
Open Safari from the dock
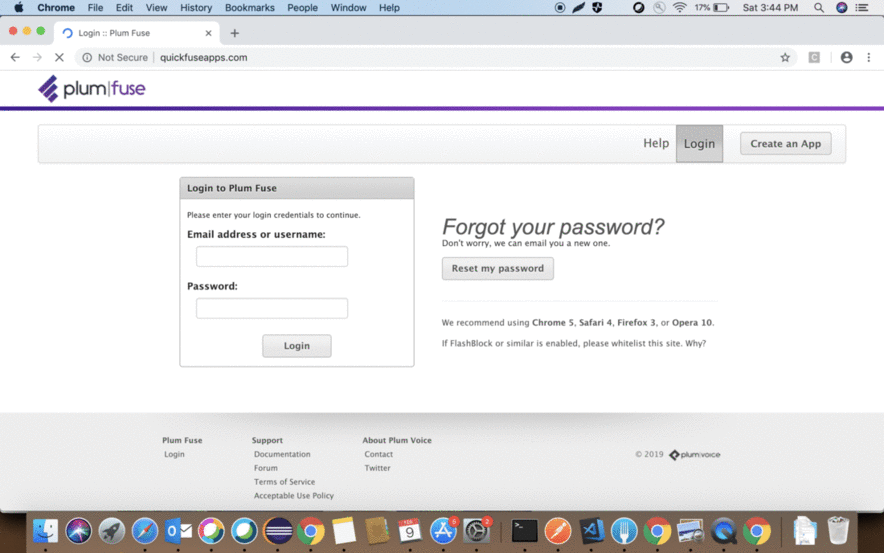pyautogui.click(x=144, y=530)
